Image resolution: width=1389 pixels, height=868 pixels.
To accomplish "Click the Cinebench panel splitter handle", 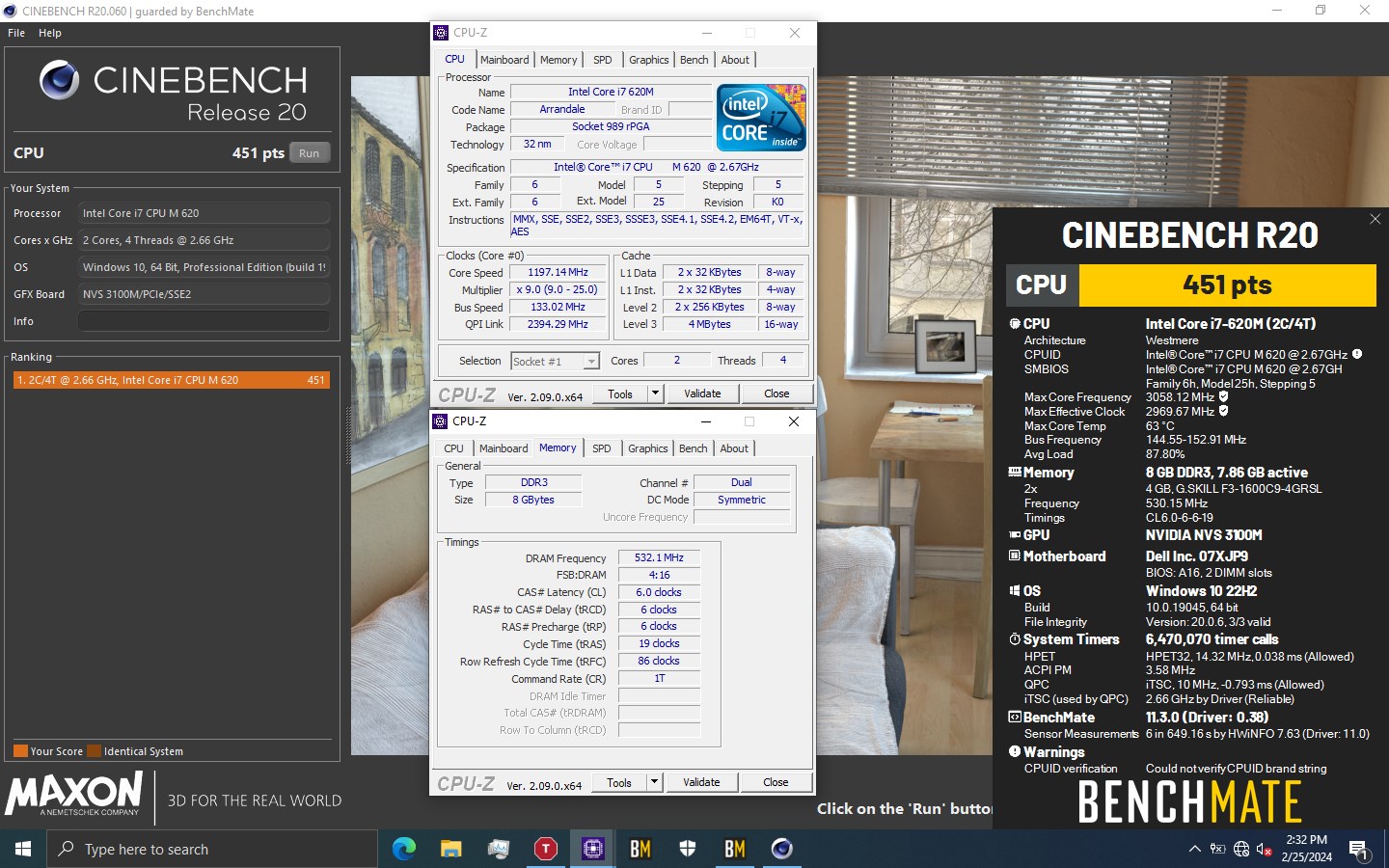I will (x=348, y=436).
